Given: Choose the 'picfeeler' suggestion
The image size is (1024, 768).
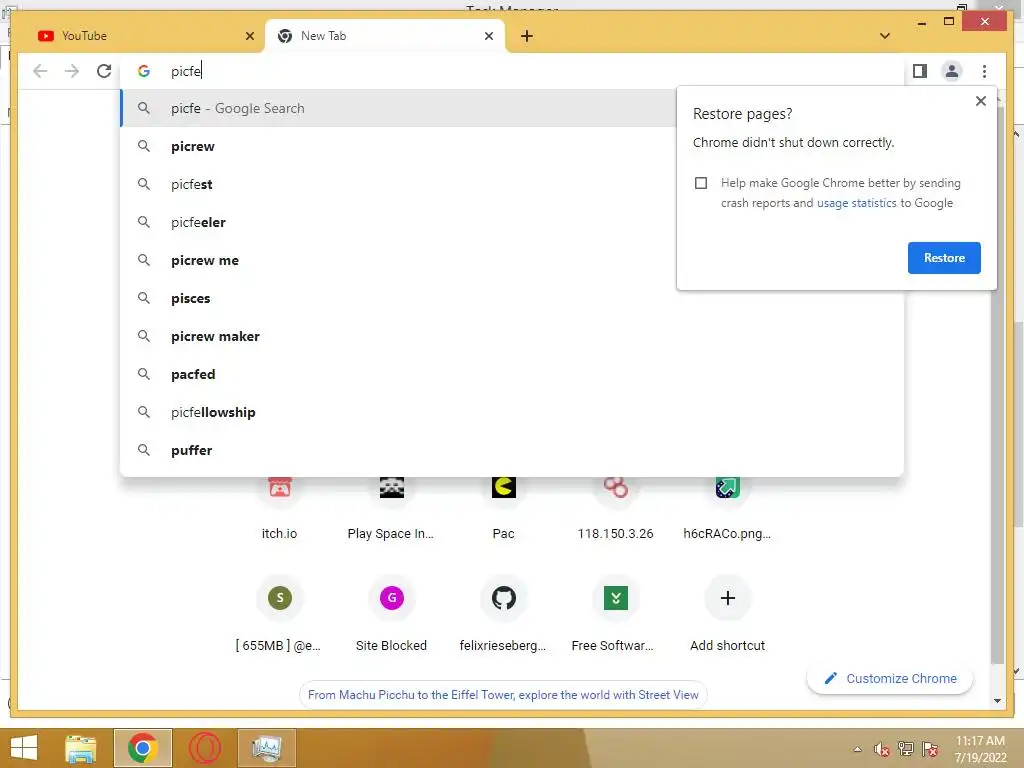Looking at the screenshot, I should click(x=512, y=222).
